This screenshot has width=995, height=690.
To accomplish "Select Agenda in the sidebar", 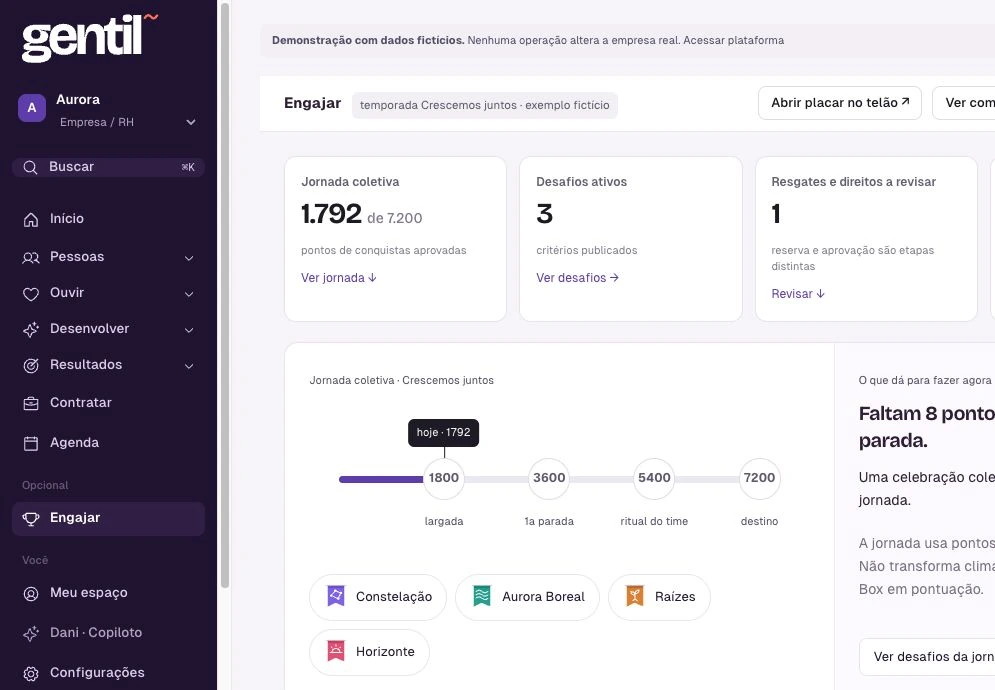I will [x=108, y=443].
